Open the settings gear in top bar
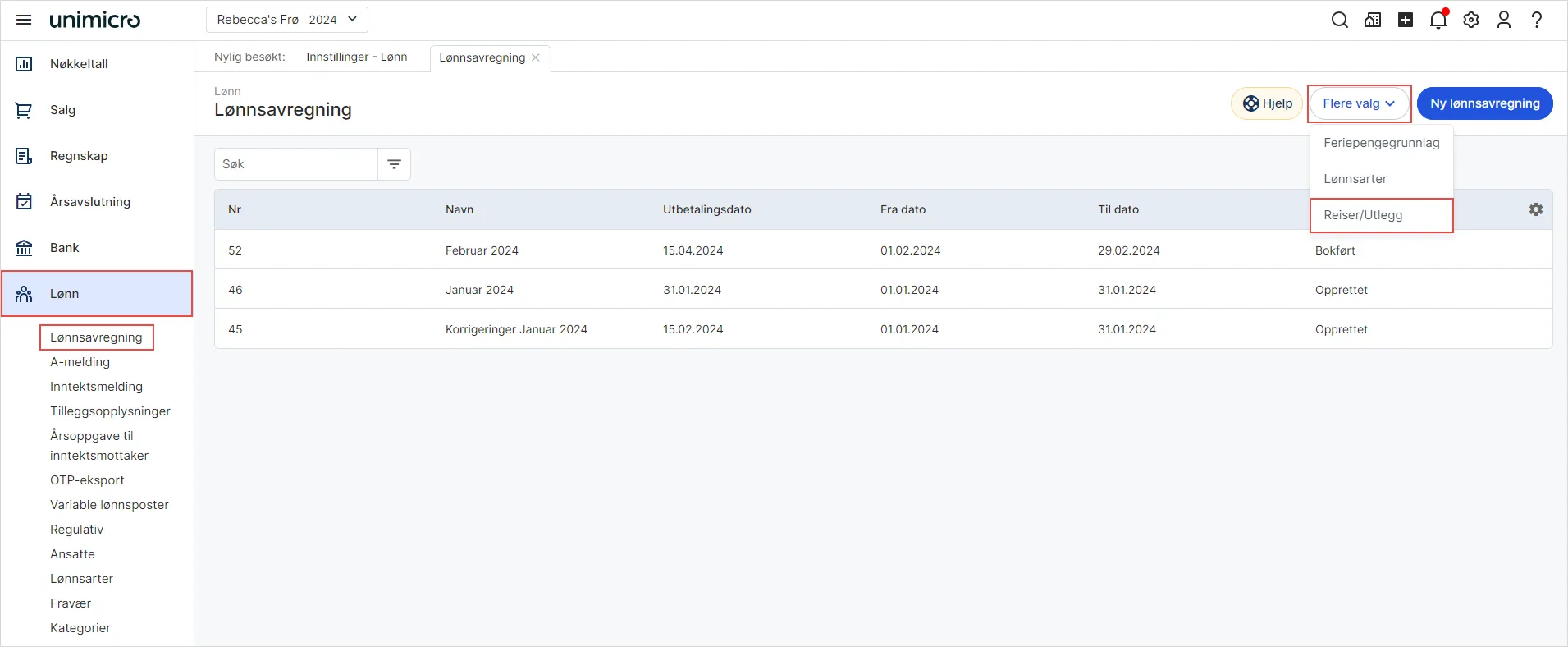Viewport: 1568px width, 647px height. pyautogui.click(x=1471, y=20)
